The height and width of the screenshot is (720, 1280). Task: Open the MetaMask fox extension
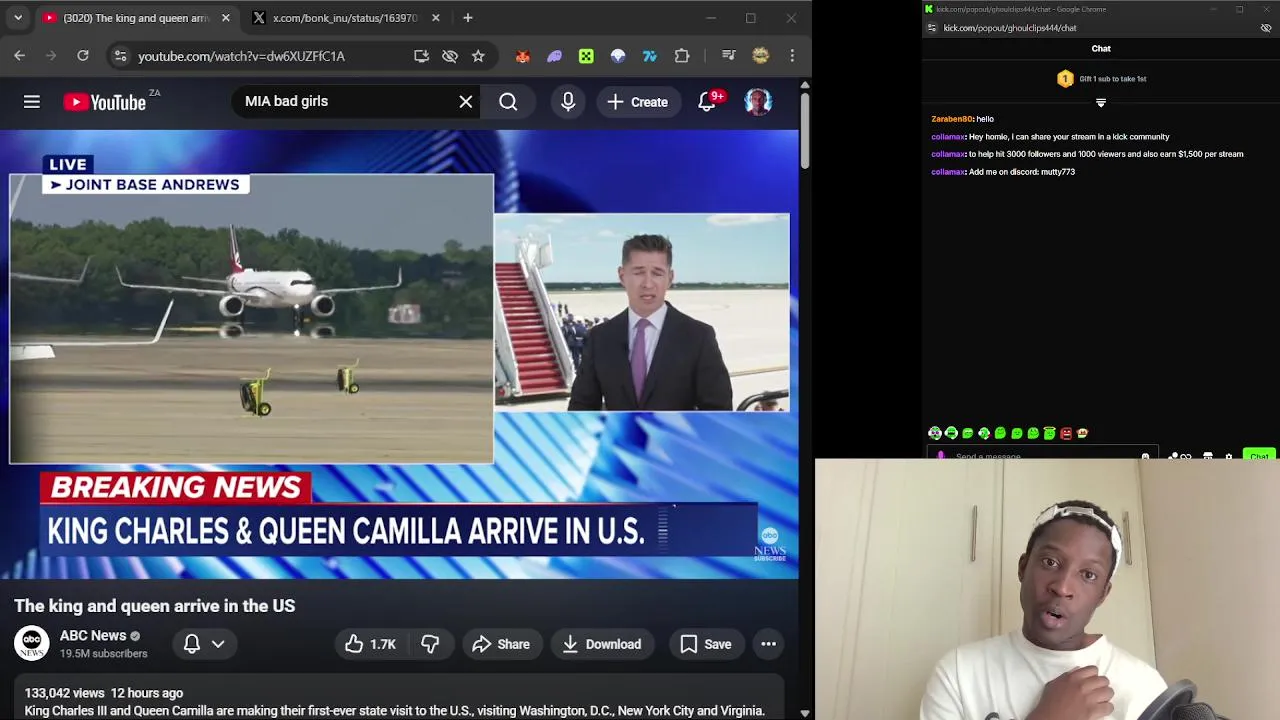point(522,56)
